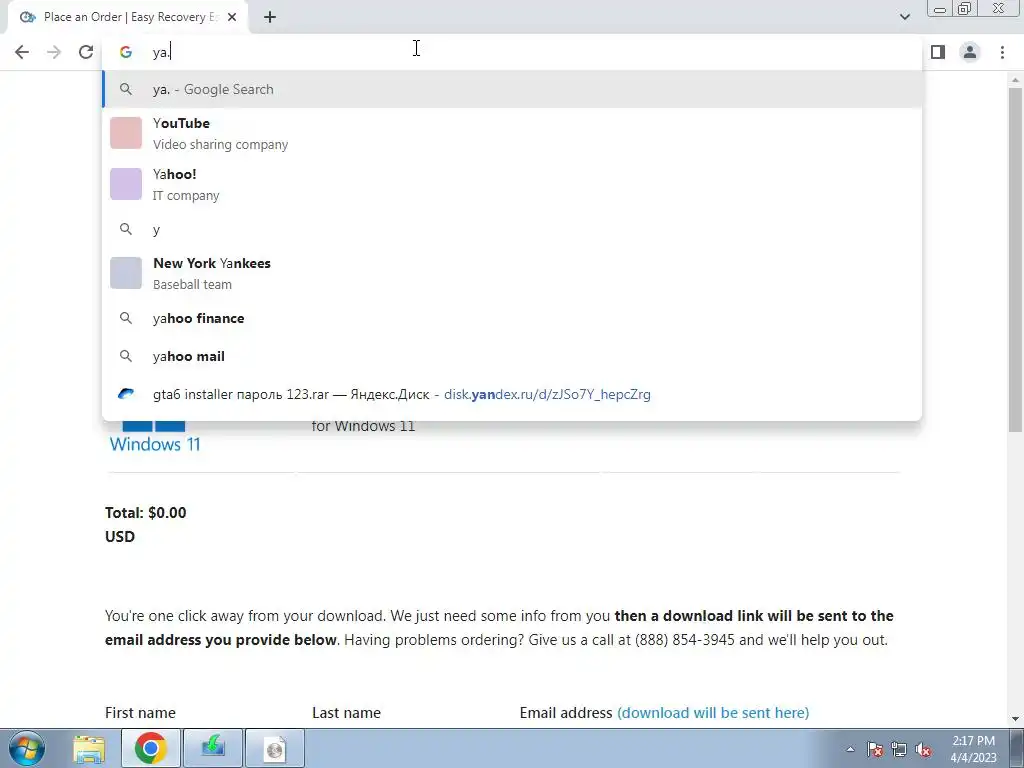Close the Place an Order tab
This screenshot has height=768, width=1024.
[232, 18]
